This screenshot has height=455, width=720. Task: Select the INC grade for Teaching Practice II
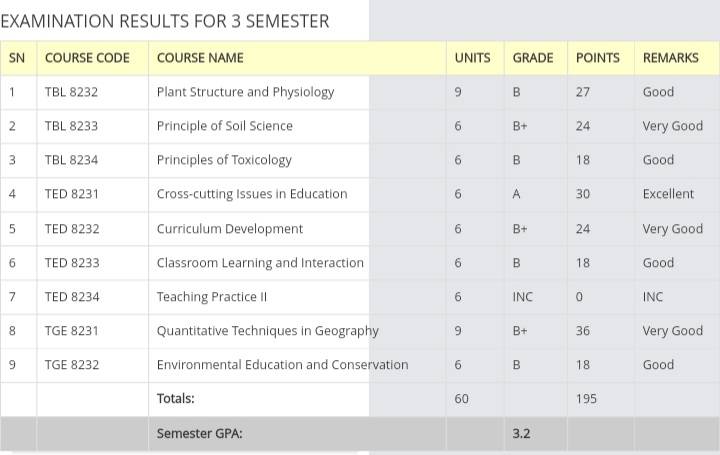pyautogui.click(x=523, y=297)
